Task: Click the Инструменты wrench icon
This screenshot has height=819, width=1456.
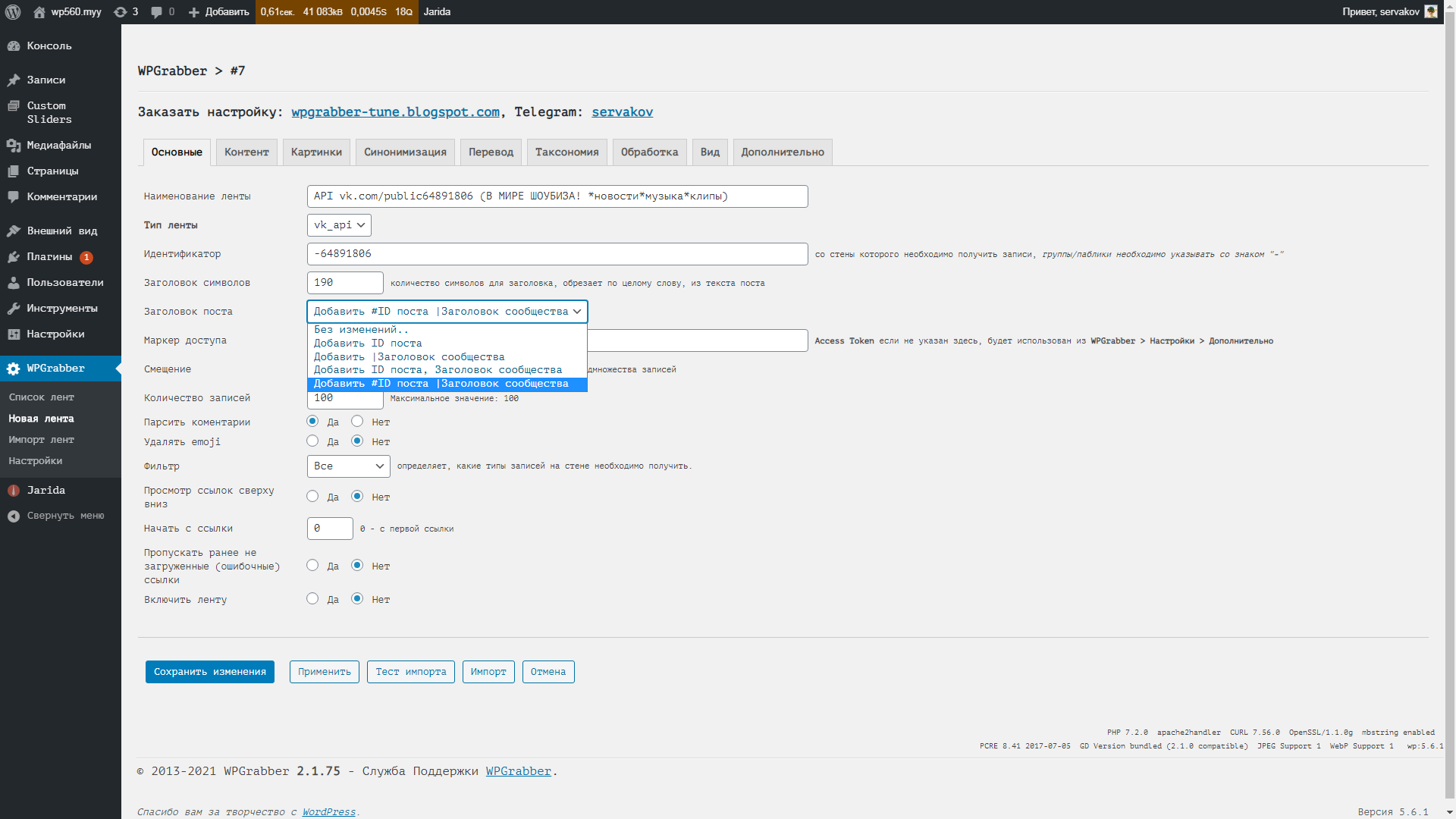Action: [14, 309]
